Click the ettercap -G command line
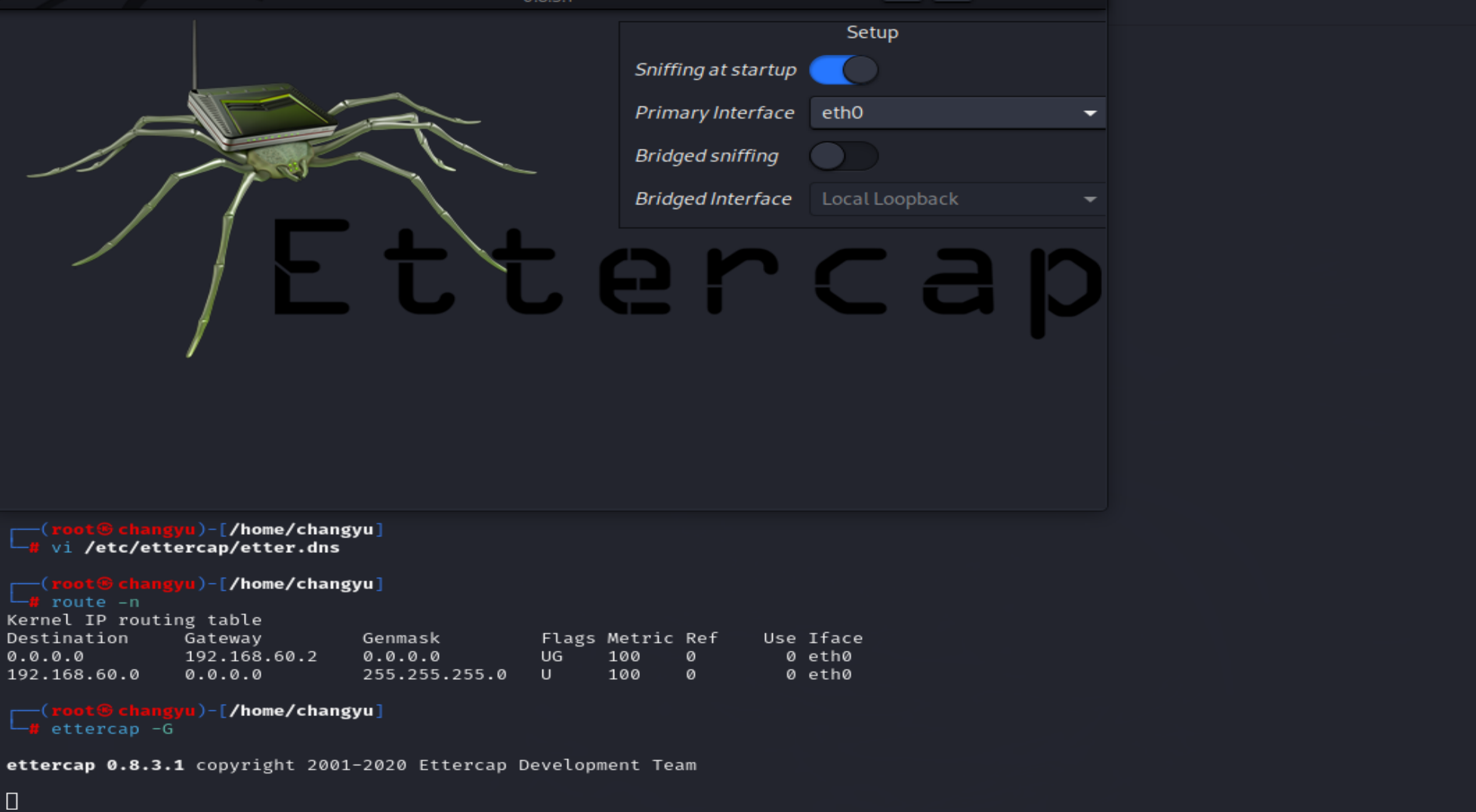 112,729
